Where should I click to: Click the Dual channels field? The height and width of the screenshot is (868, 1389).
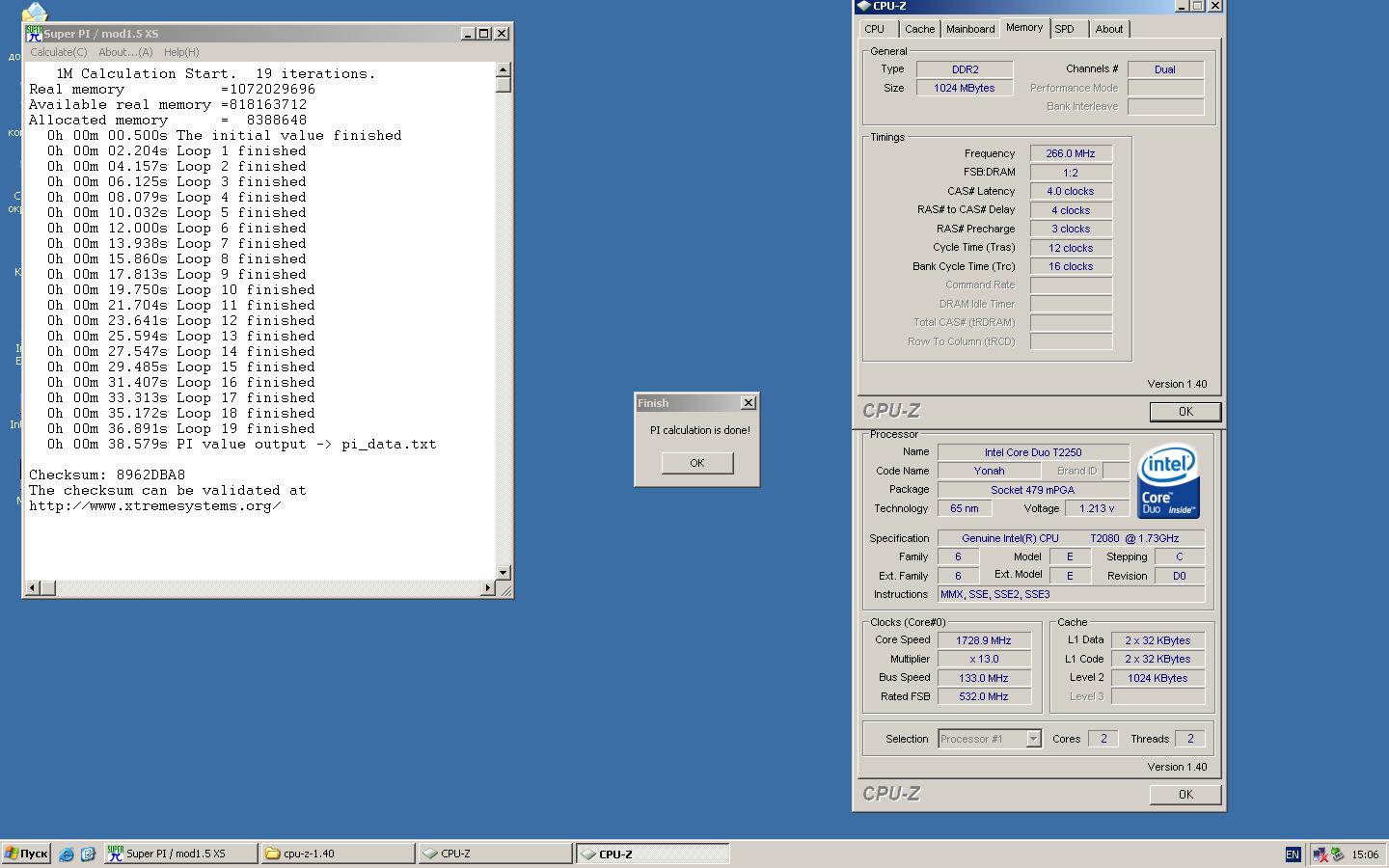point(1165,69)
